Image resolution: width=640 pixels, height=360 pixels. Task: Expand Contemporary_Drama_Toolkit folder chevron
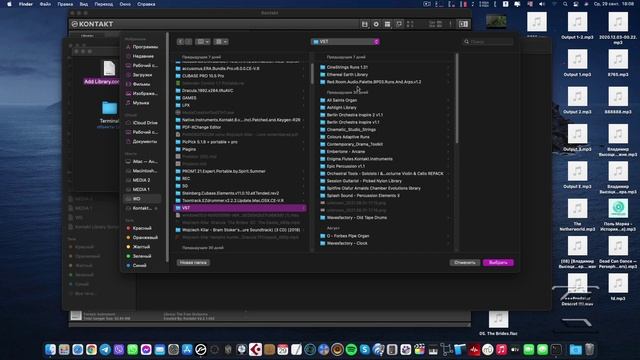[x=448, y=144]
